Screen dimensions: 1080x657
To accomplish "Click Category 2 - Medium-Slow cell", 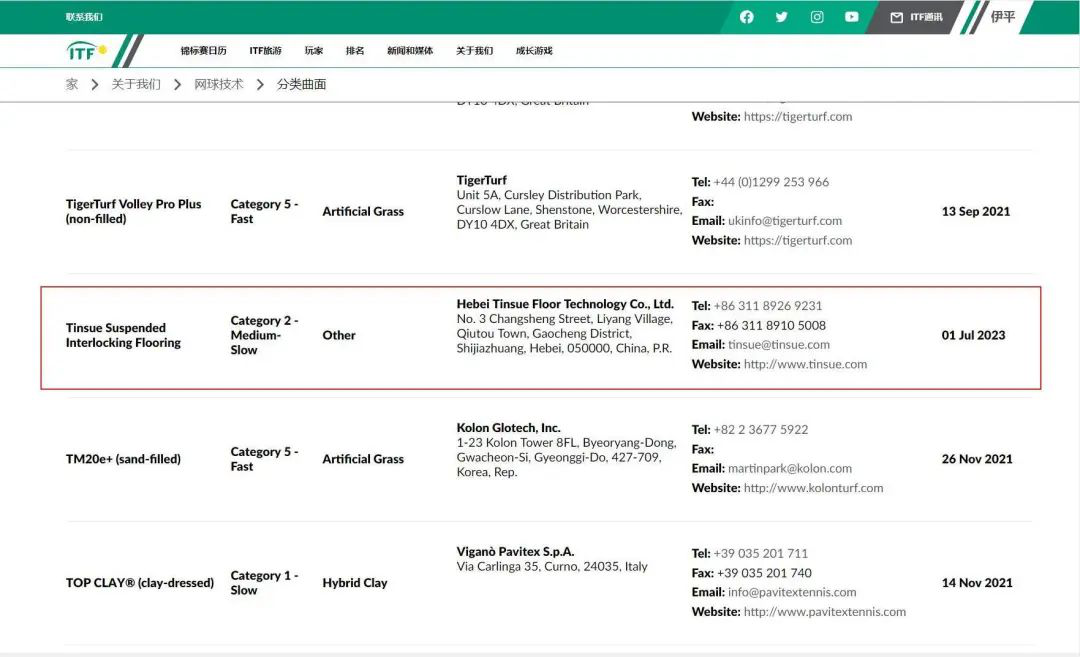I will click(x=264, y=335).
